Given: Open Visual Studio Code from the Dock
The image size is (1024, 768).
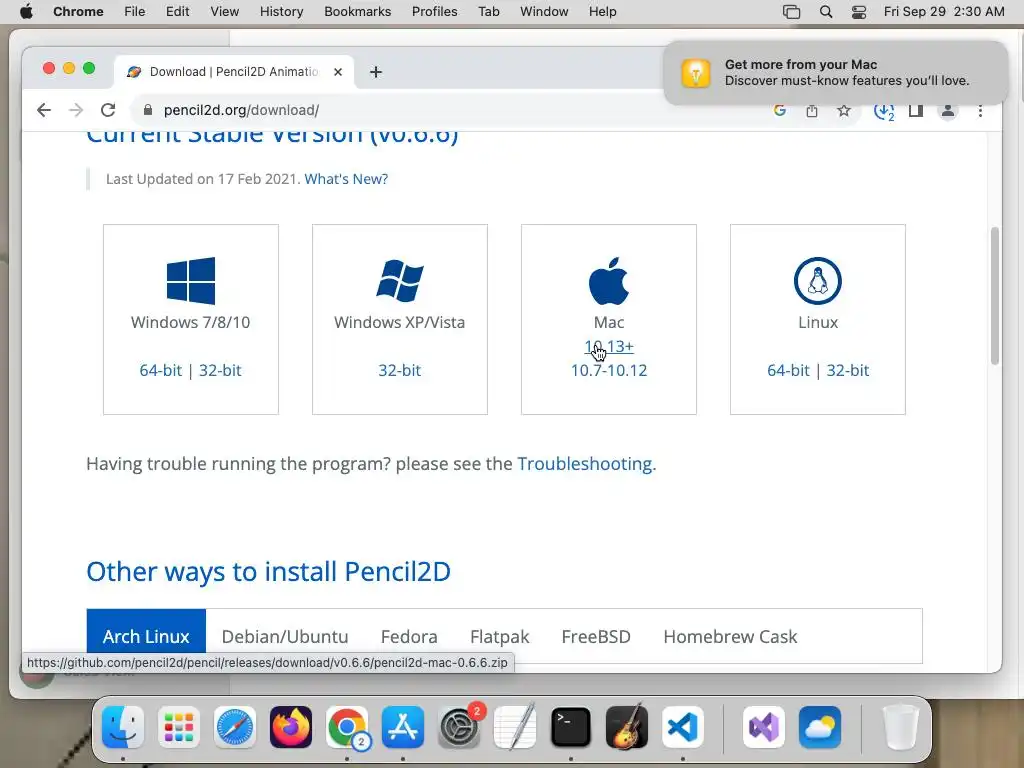Looking at the screenshot, I should click(x=682, y=727).
